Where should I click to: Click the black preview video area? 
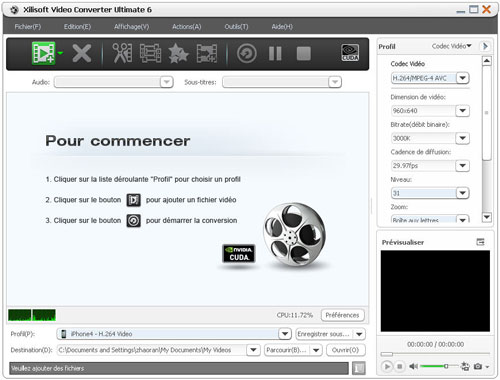pyautogui.click(x=435, y=291)
